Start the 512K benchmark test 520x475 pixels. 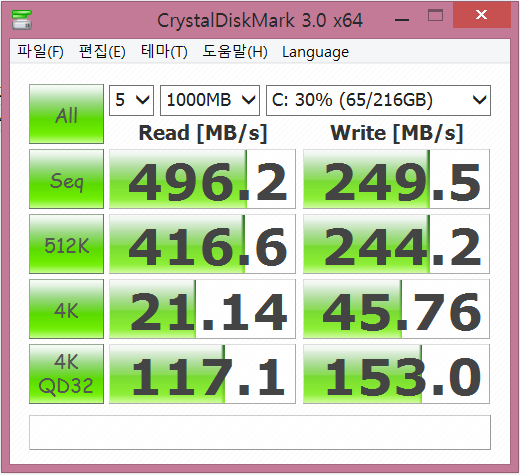[66, 244]
